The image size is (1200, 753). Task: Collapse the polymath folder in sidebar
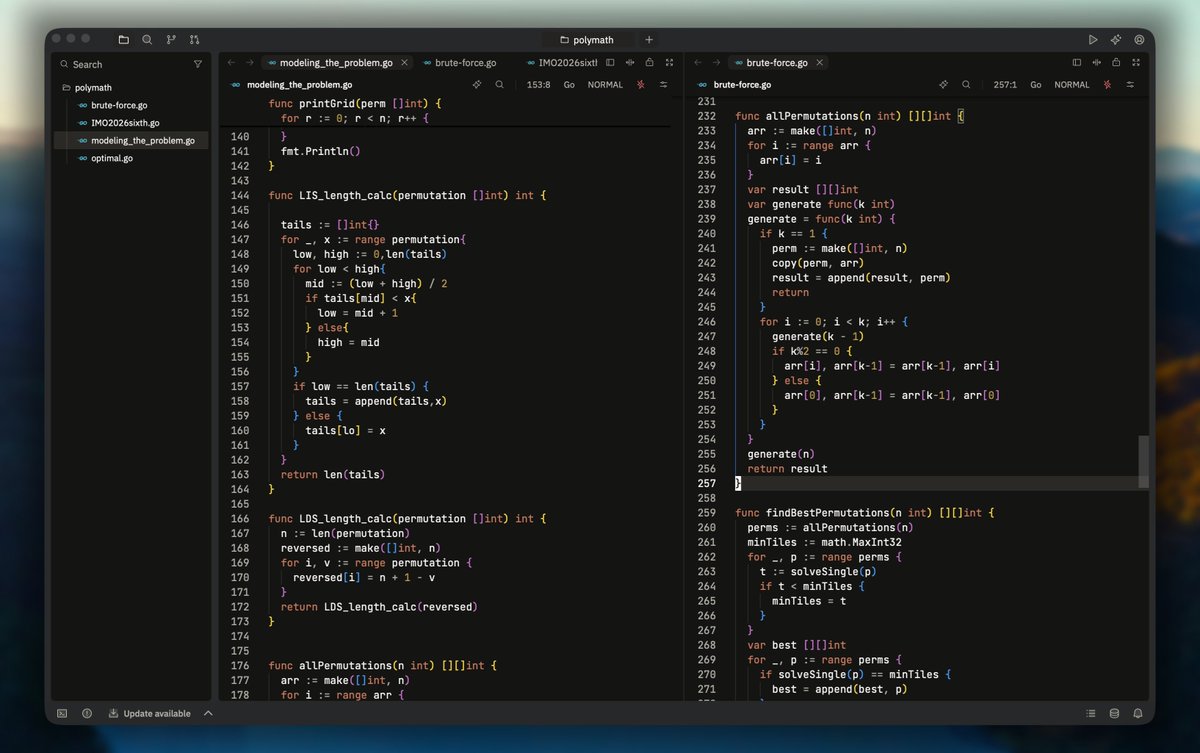132,87
